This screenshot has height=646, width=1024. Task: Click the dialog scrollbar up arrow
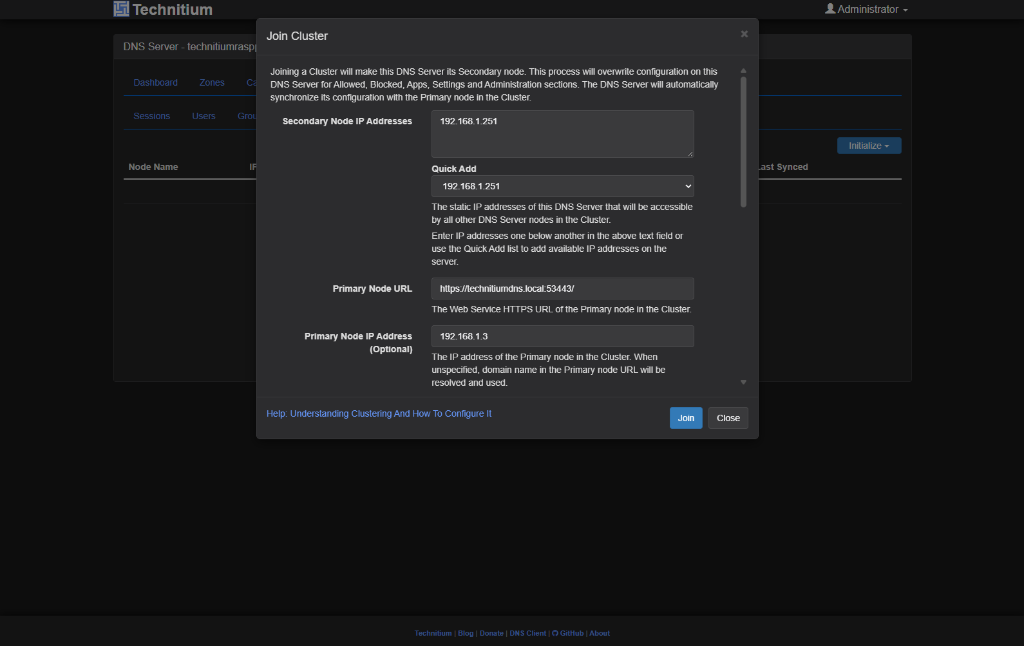click(x=743, y=71)
